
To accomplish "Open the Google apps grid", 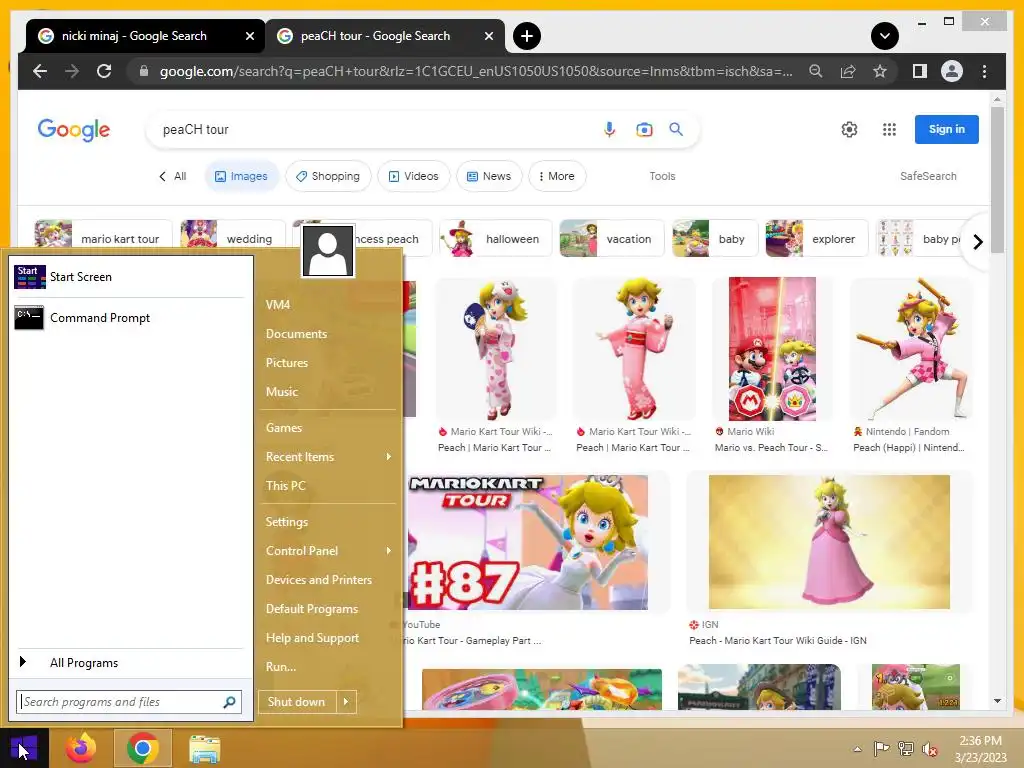I will [x=889, y=129].
